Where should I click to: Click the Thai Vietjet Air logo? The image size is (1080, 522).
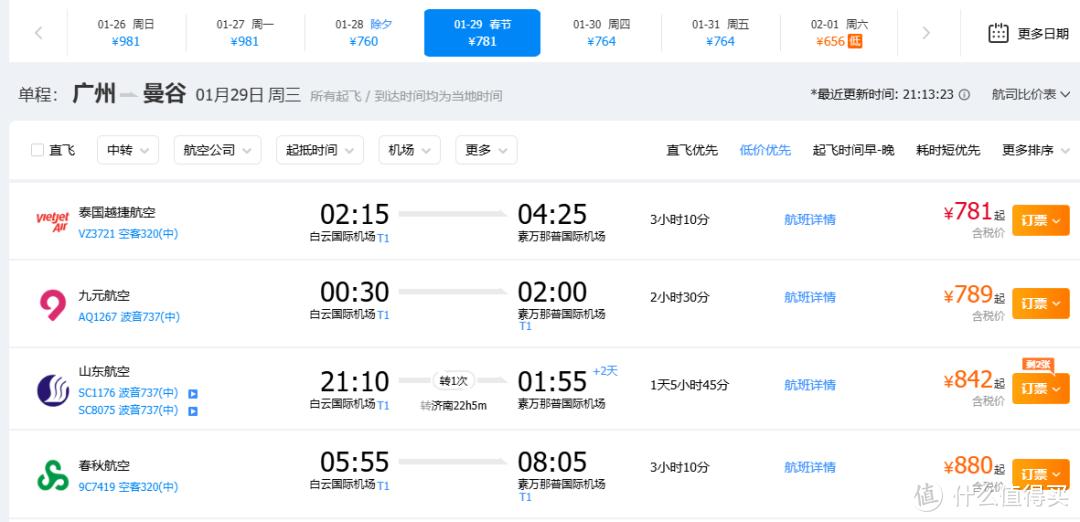coord(52,220)
